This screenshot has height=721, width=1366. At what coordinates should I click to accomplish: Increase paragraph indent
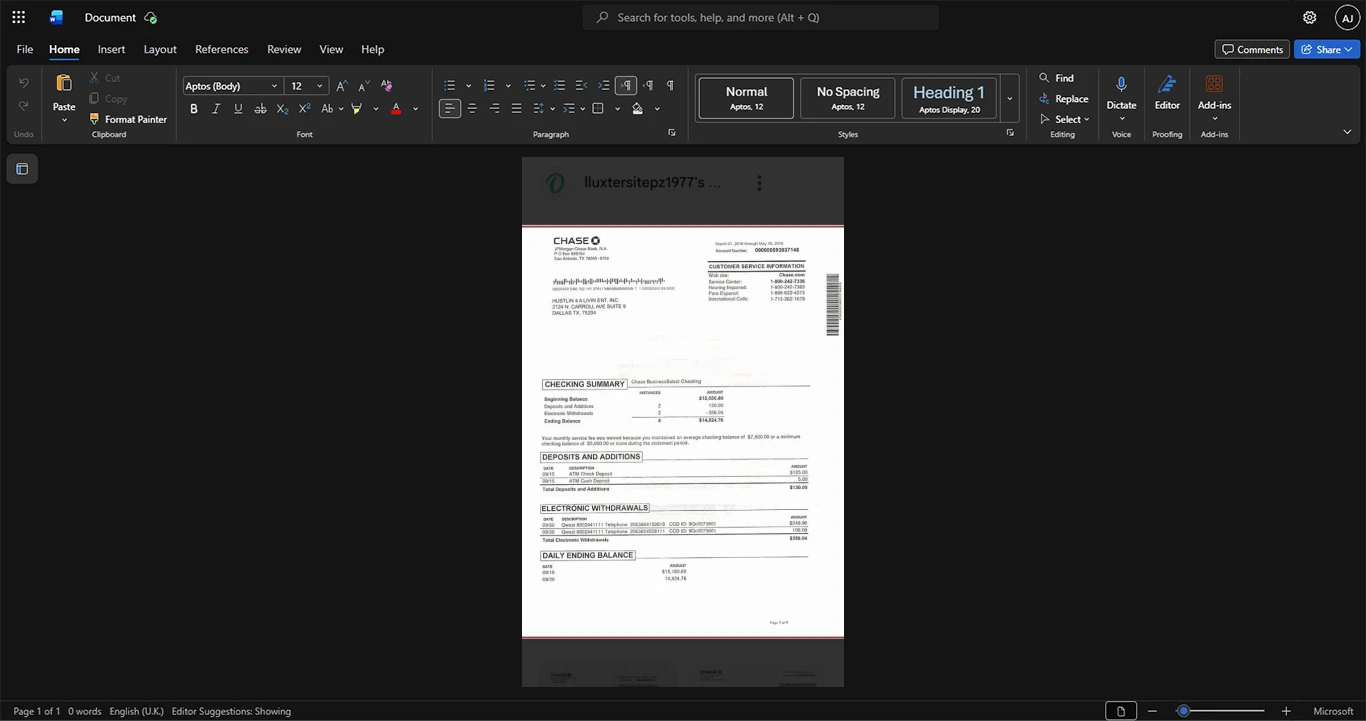(604, 86)
